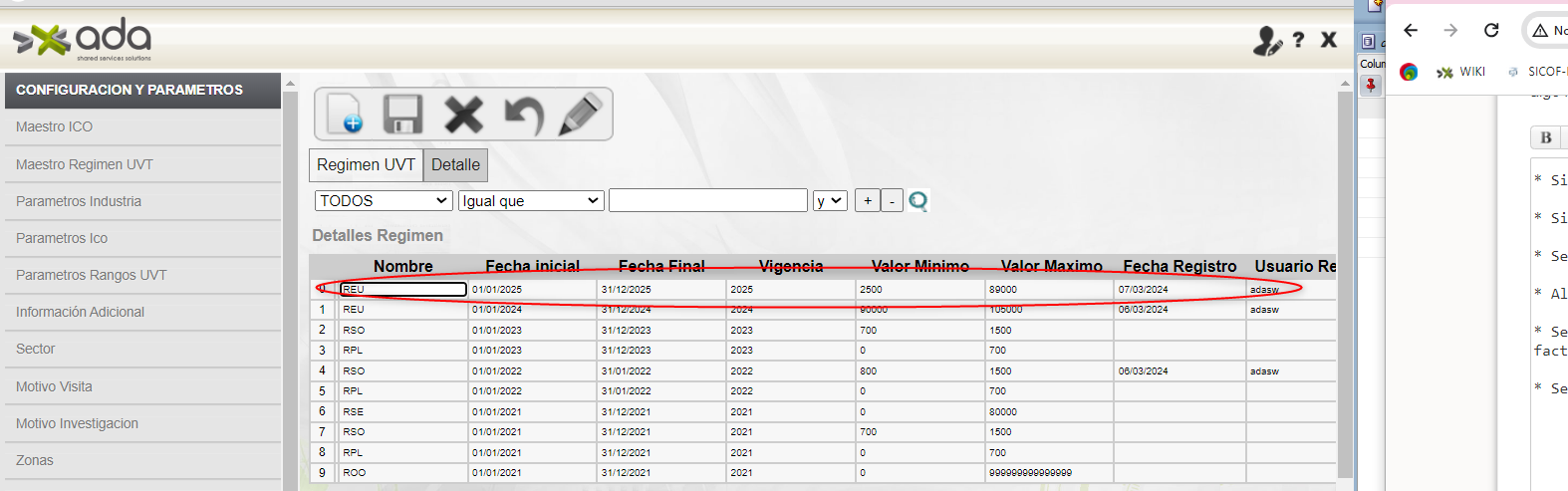Reload the page in the browser
The height and width of the screenshot is (491, 1568).
coord(1491,30)
